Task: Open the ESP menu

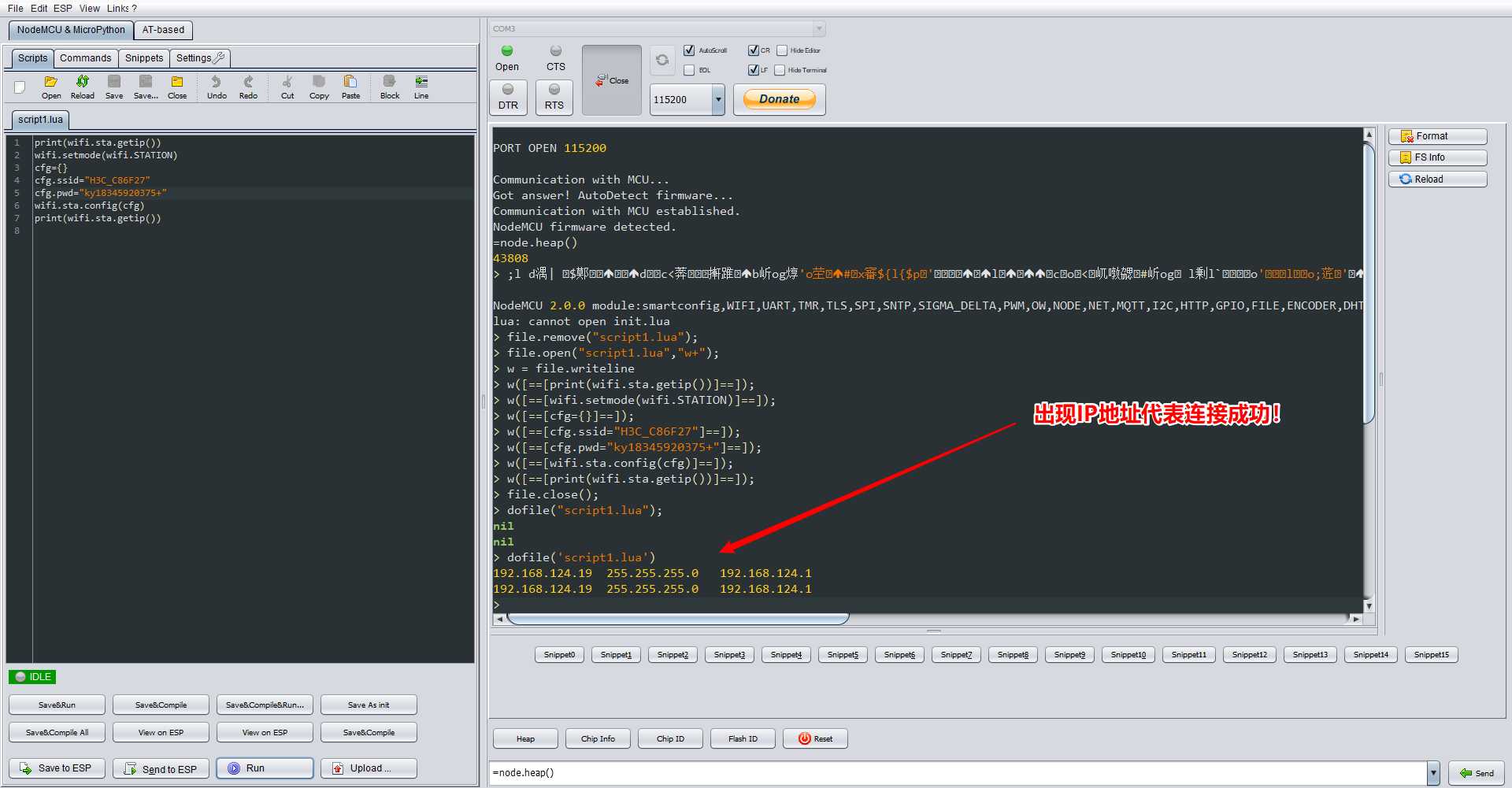Action: pyautogui.click(x=63, y=9)
